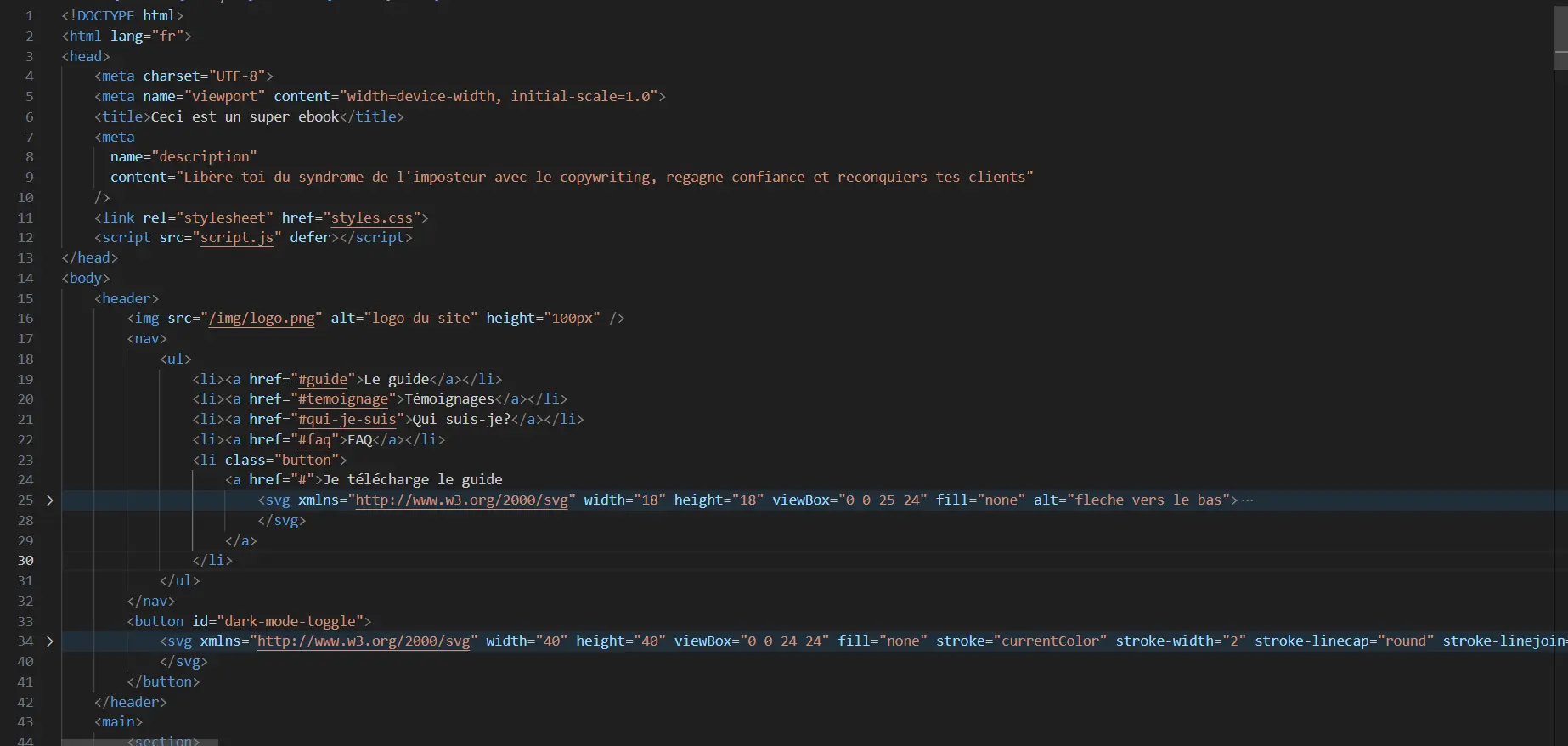Expand the folded svg block on line 25
This screenshot has width=1568, height=746.
49,500
